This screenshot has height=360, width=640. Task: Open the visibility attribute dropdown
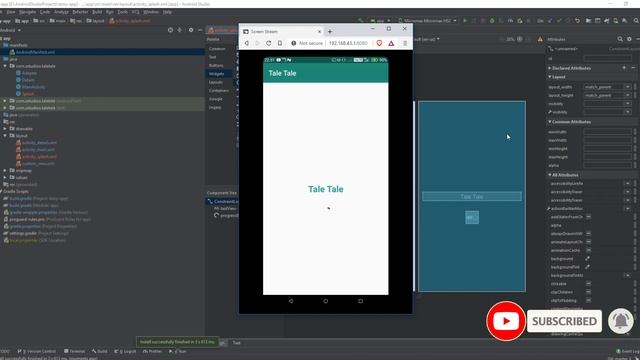click(x=628, y=104)
